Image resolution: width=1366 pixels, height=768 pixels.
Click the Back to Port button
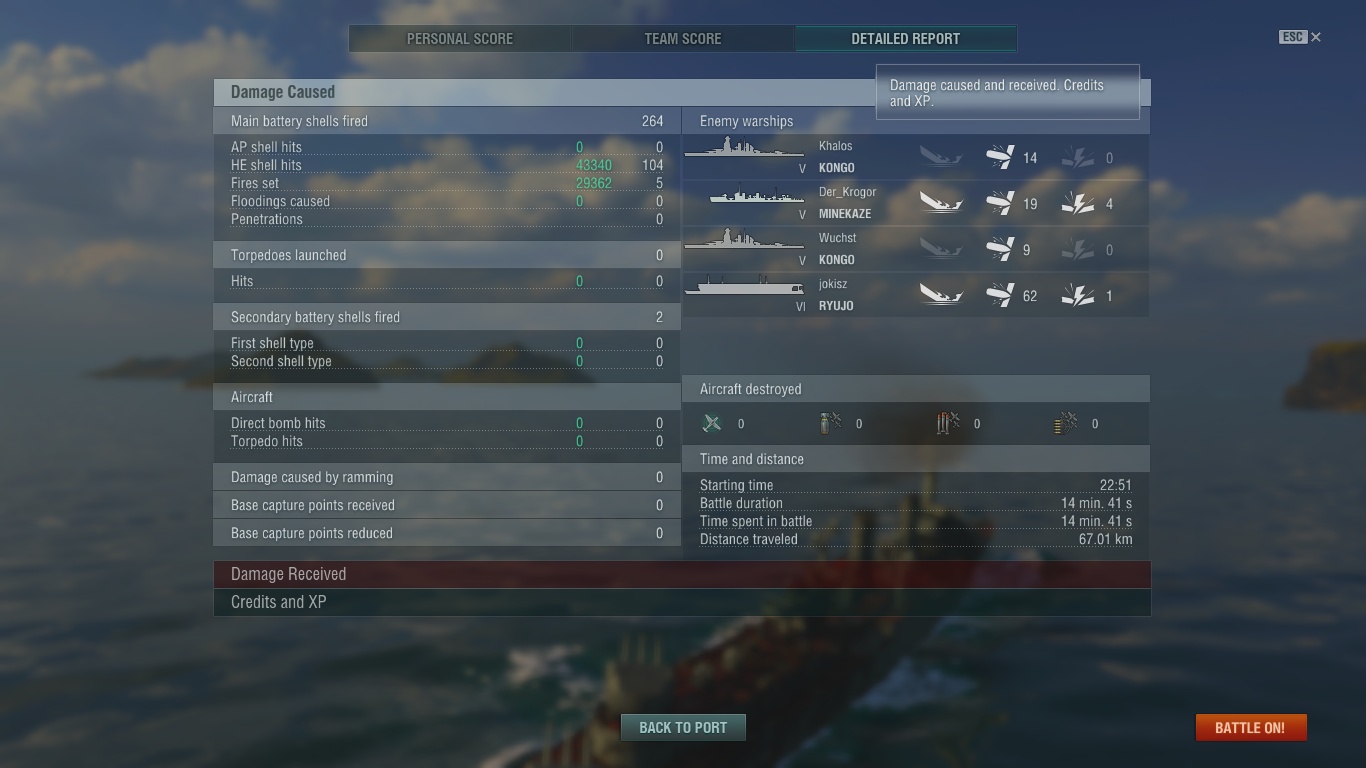[x=683, y=727]
